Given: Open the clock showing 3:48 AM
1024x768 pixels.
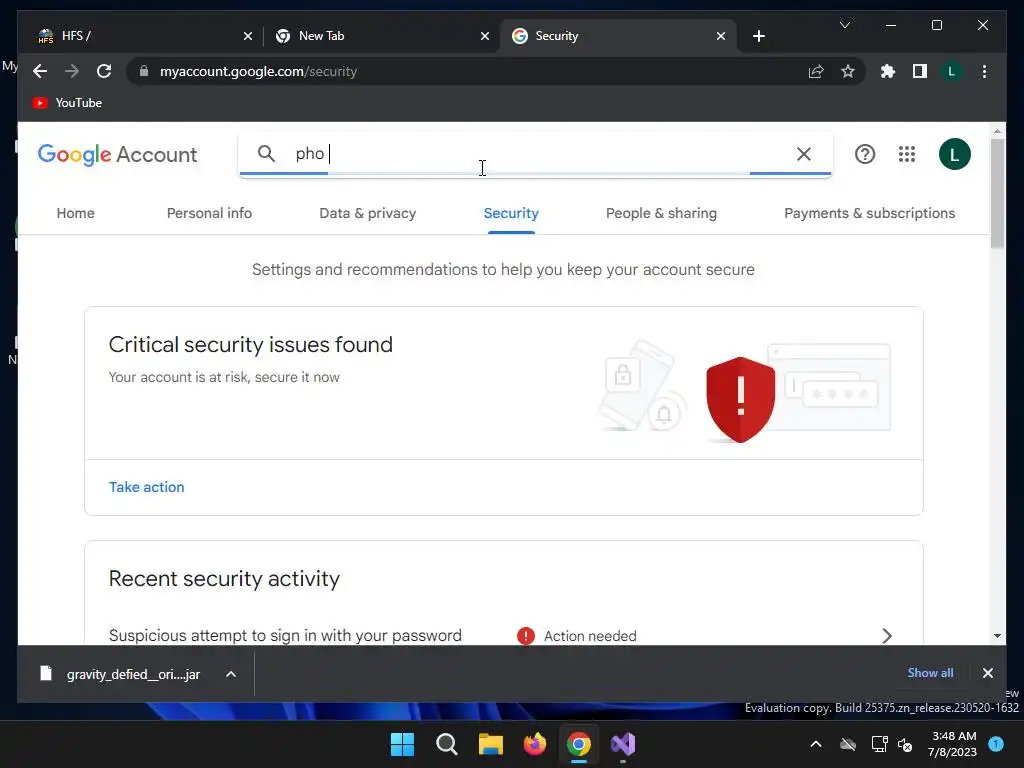Looking at the screenshot, I should [x=952, y=744].
